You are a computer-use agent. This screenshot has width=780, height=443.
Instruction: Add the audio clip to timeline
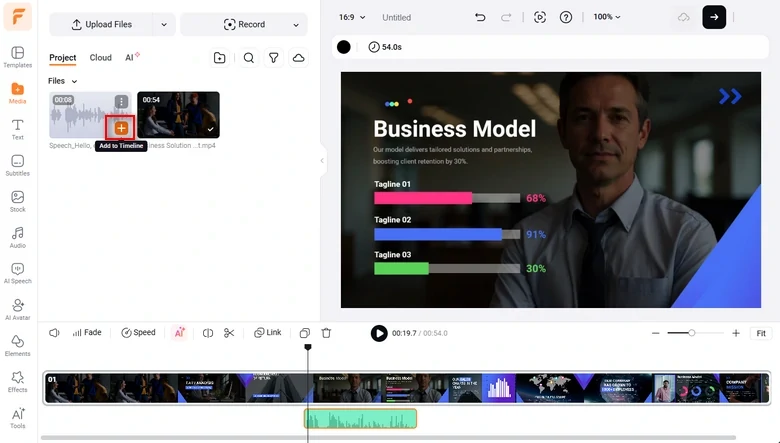pos(121,128)
